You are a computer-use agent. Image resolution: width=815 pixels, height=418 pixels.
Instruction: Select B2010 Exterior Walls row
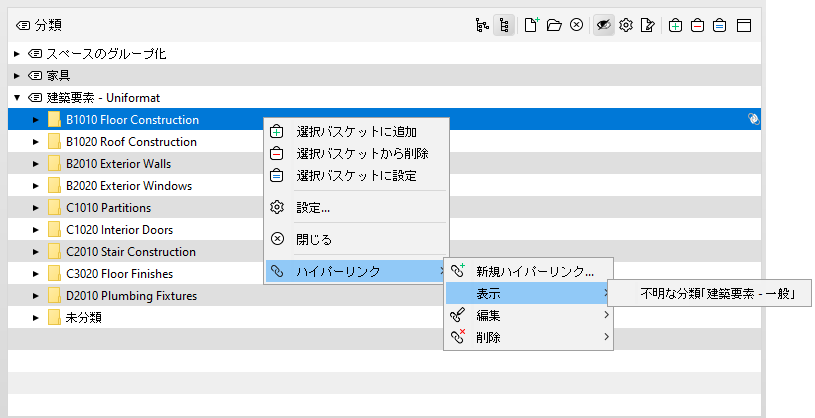point(384,164)
